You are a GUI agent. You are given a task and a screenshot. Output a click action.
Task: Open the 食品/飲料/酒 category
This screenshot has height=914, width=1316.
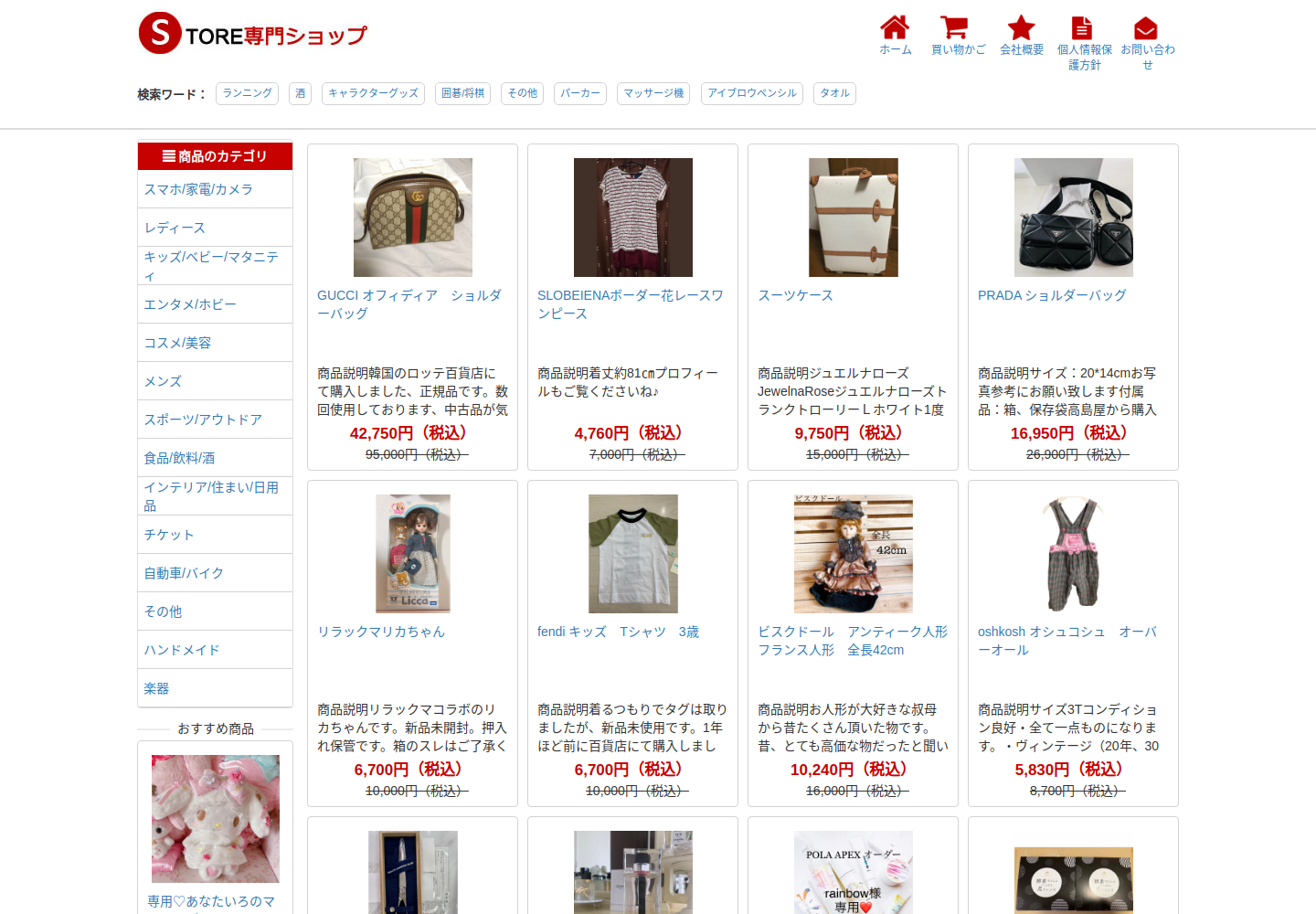(x=215, y=458)
